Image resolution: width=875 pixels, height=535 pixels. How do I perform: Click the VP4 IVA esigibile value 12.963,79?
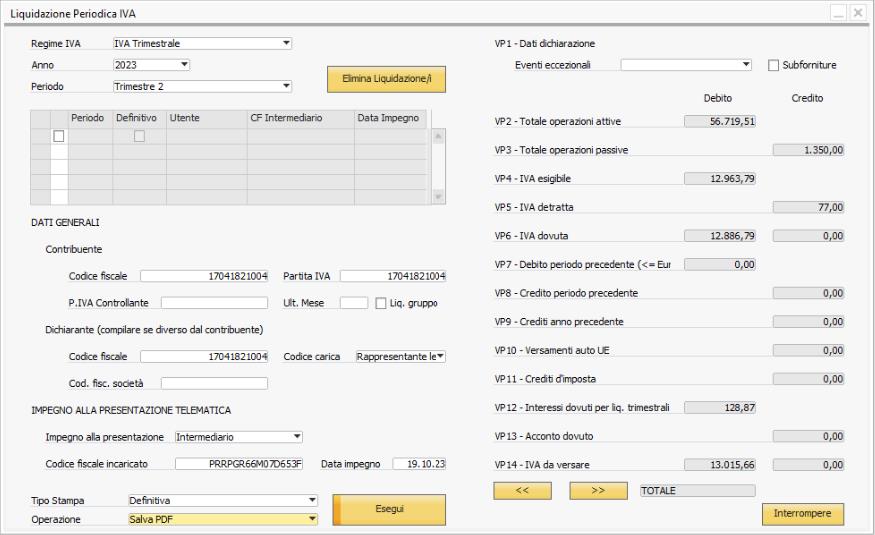pos(720,179)
